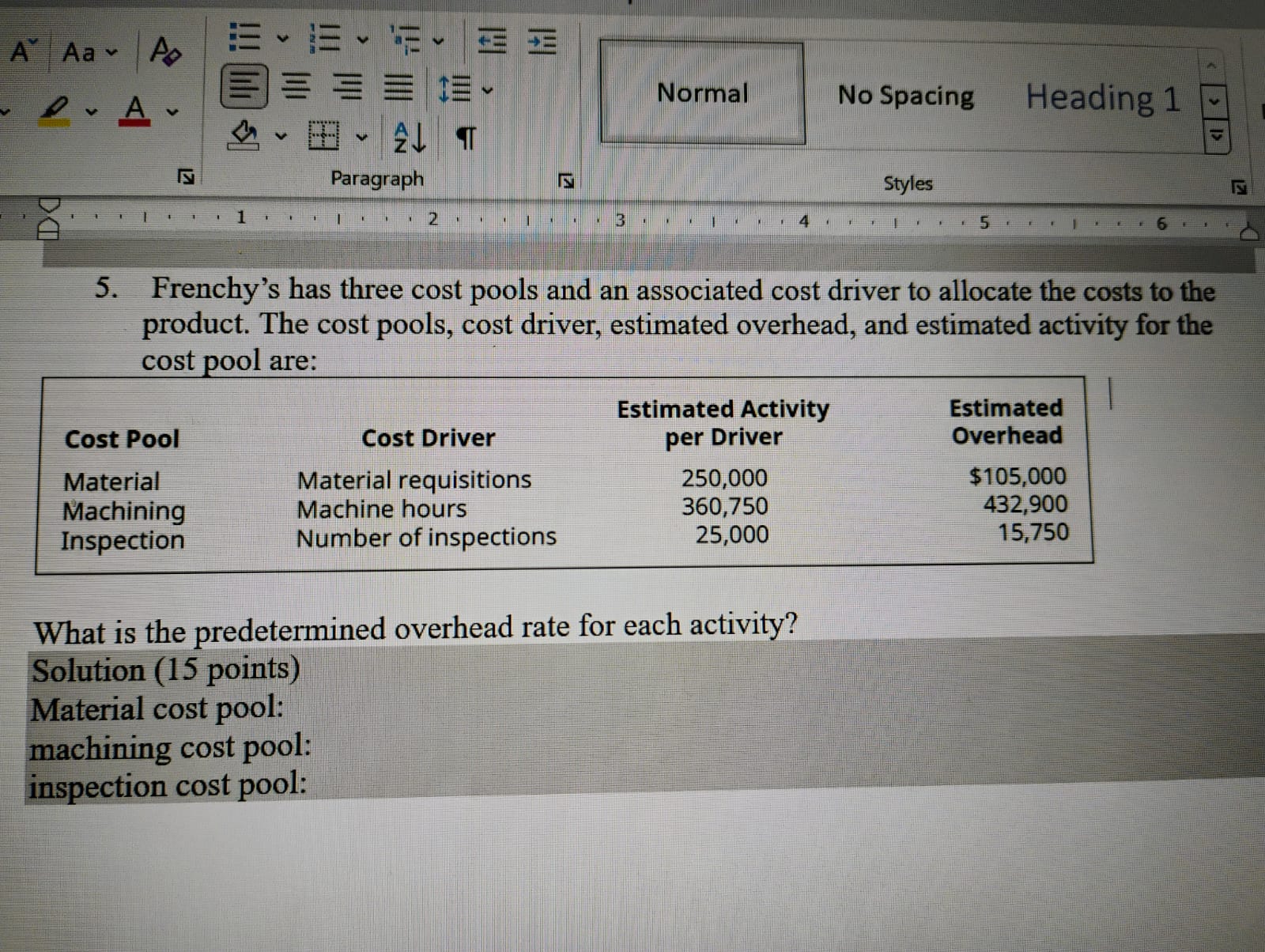The width and height of the screenshot is (1265, 952).
Task: Show the next row of styles
Action: pyautogui.click(x=1214, y=103)
